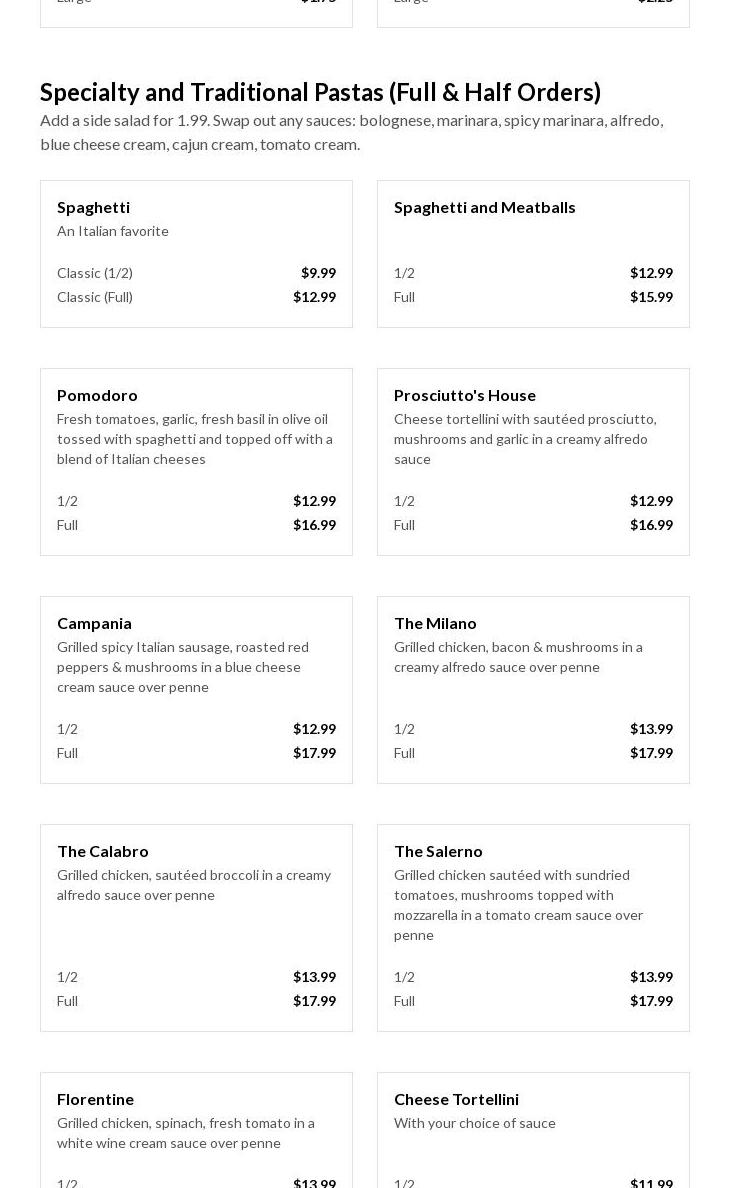Pick The Salerno 1/2 order $13.99

tap(533, 977)
